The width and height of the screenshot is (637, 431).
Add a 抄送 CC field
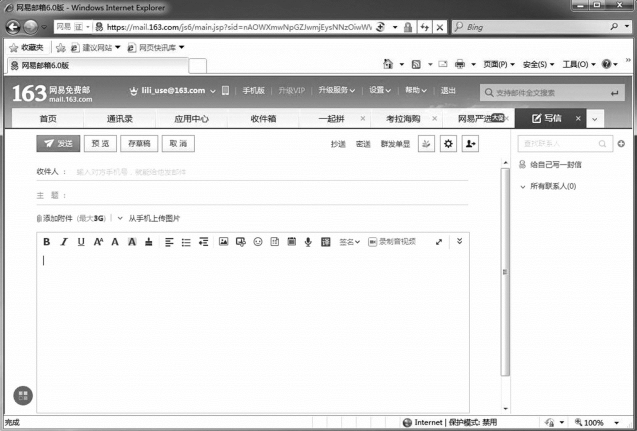[x=338, y=144]
